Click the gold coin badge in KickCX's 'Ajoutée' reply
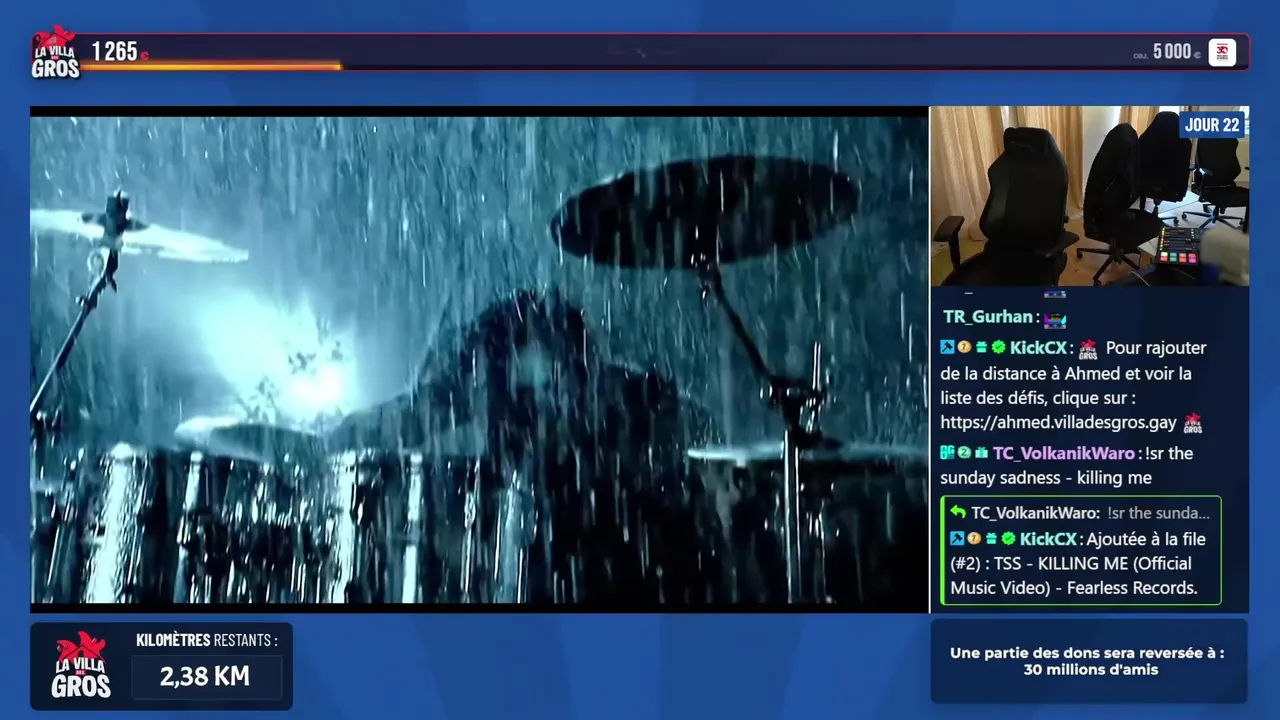Image resolution: width=1280 pixels, height=720 pixels. coord(974,539)
